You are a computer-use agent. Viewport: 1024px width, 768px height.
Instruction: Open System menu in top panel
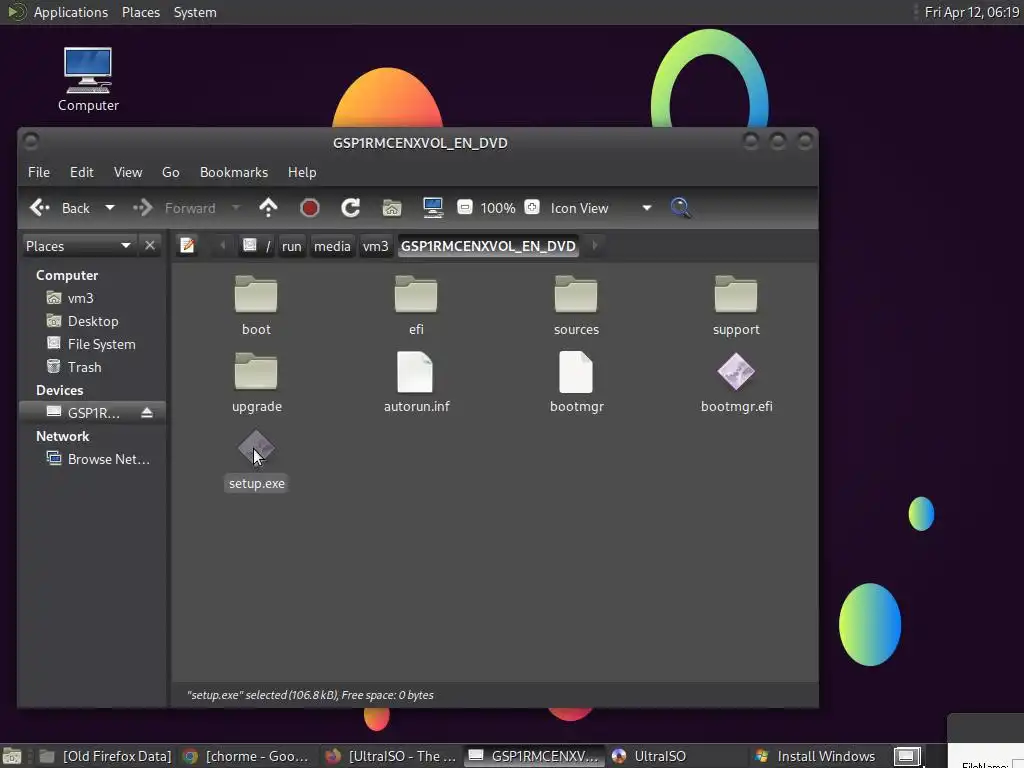pos(195,12)
